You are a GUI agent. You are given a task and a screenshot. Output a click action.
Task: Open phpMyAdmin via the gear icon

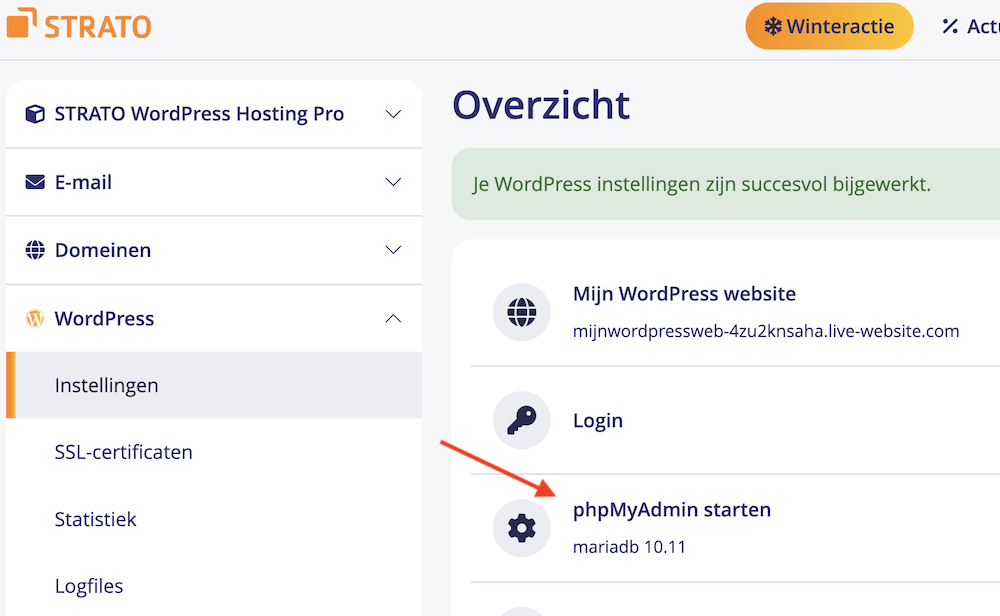click(521, 527)
